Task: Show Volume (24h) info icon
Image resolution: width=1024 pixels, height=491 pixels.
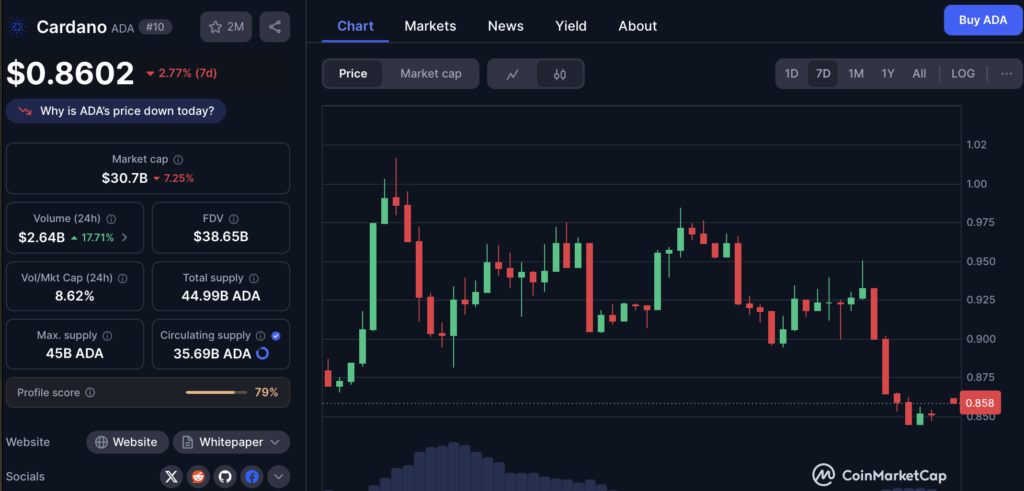Action: tap(111, 219)
